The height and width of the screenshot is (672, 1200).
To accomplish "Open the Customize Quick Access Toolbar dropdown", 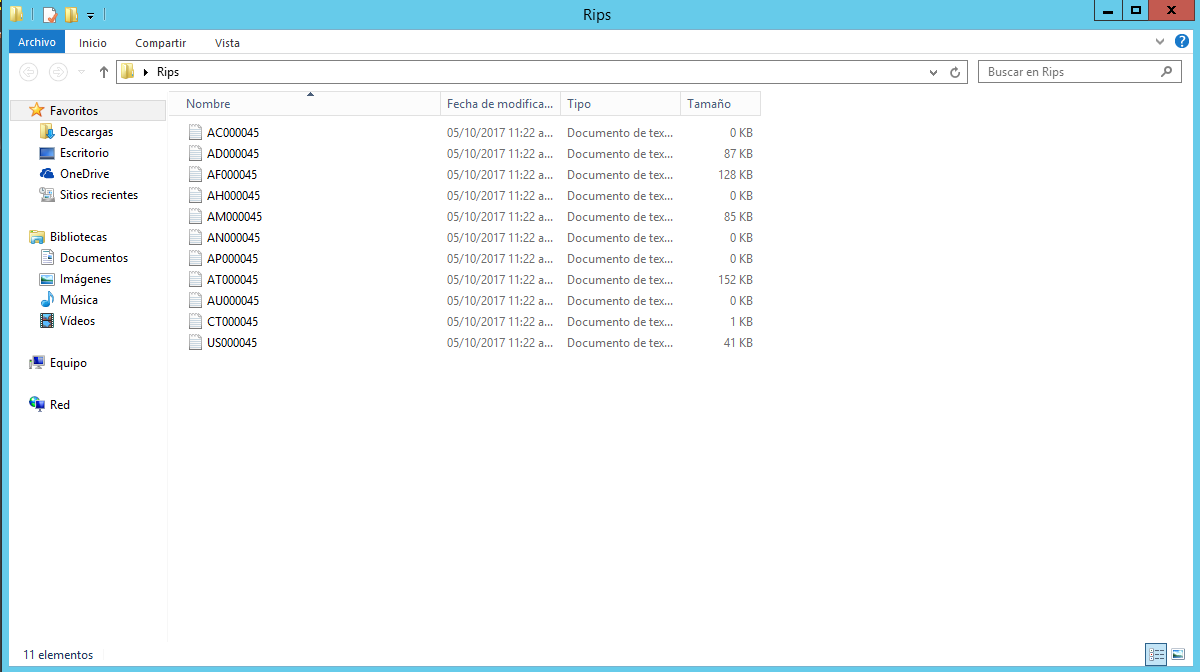I will coord(90,15).
